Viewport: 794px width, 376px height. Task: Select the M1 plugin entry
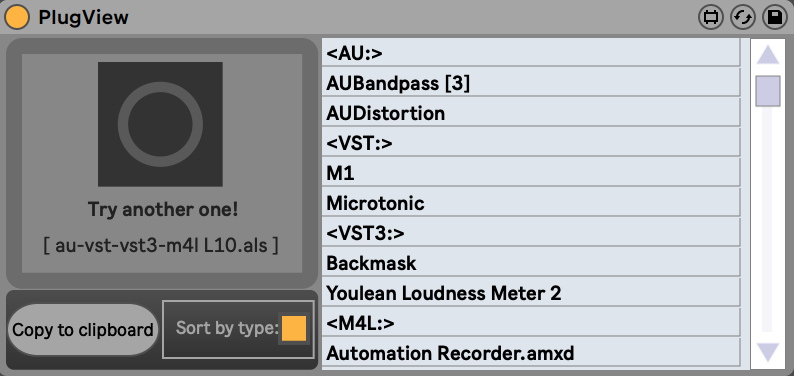(x=531, y=173)
